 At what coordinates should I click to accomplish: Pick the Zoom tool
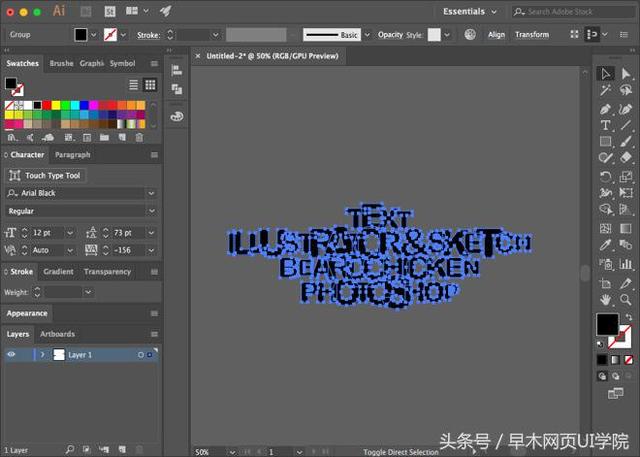(626, 299)
